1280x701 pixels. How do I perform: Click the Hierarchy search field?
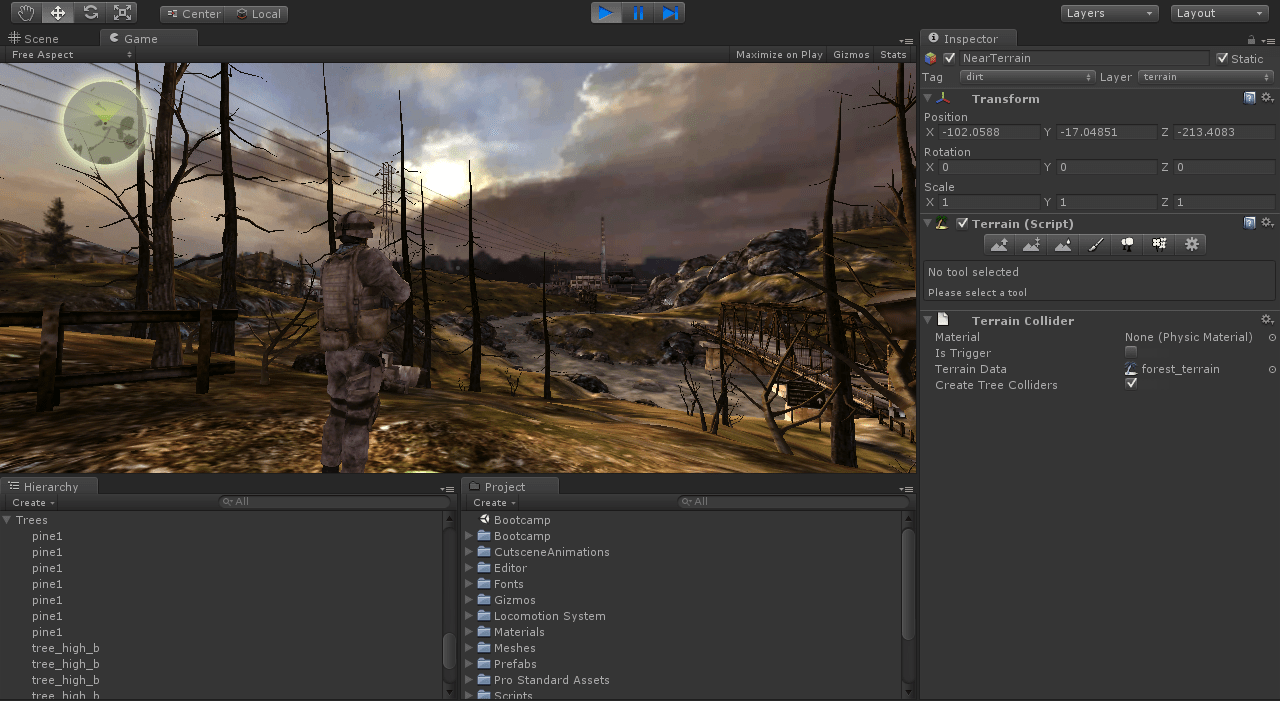(335, 502)
